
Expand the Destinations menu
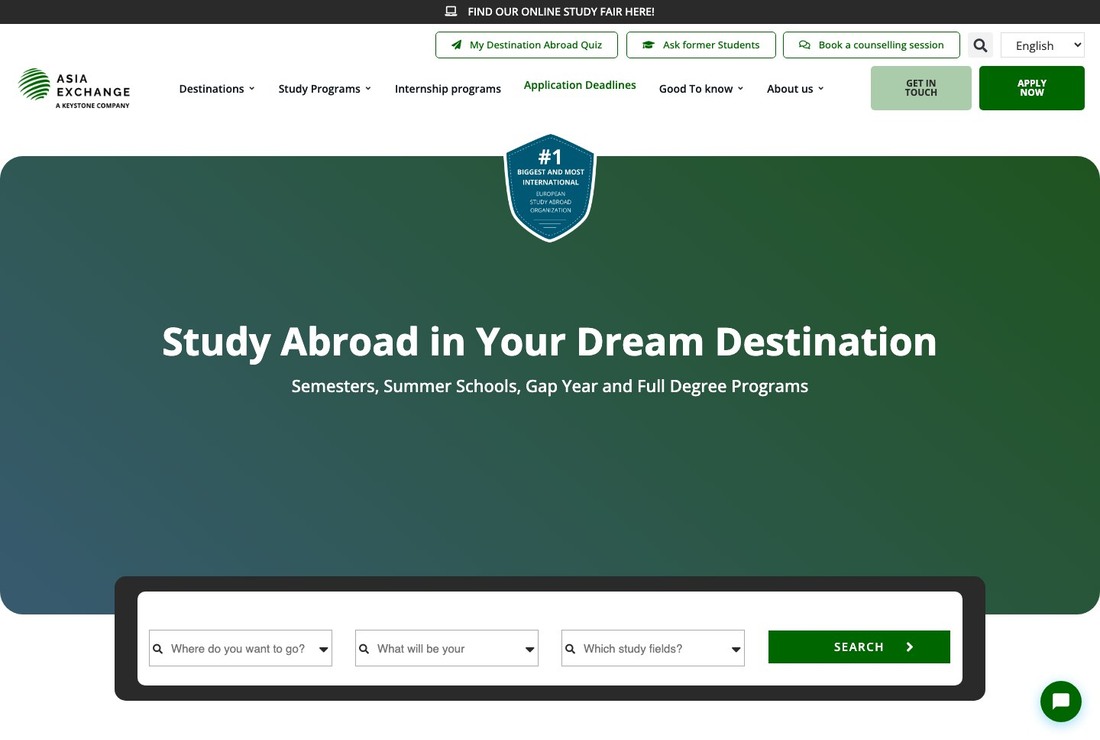click(x=217, y=89)
